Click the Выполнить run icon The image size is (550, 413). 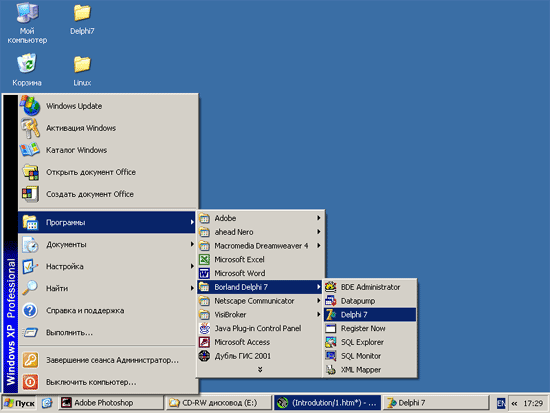pos(31,332)
